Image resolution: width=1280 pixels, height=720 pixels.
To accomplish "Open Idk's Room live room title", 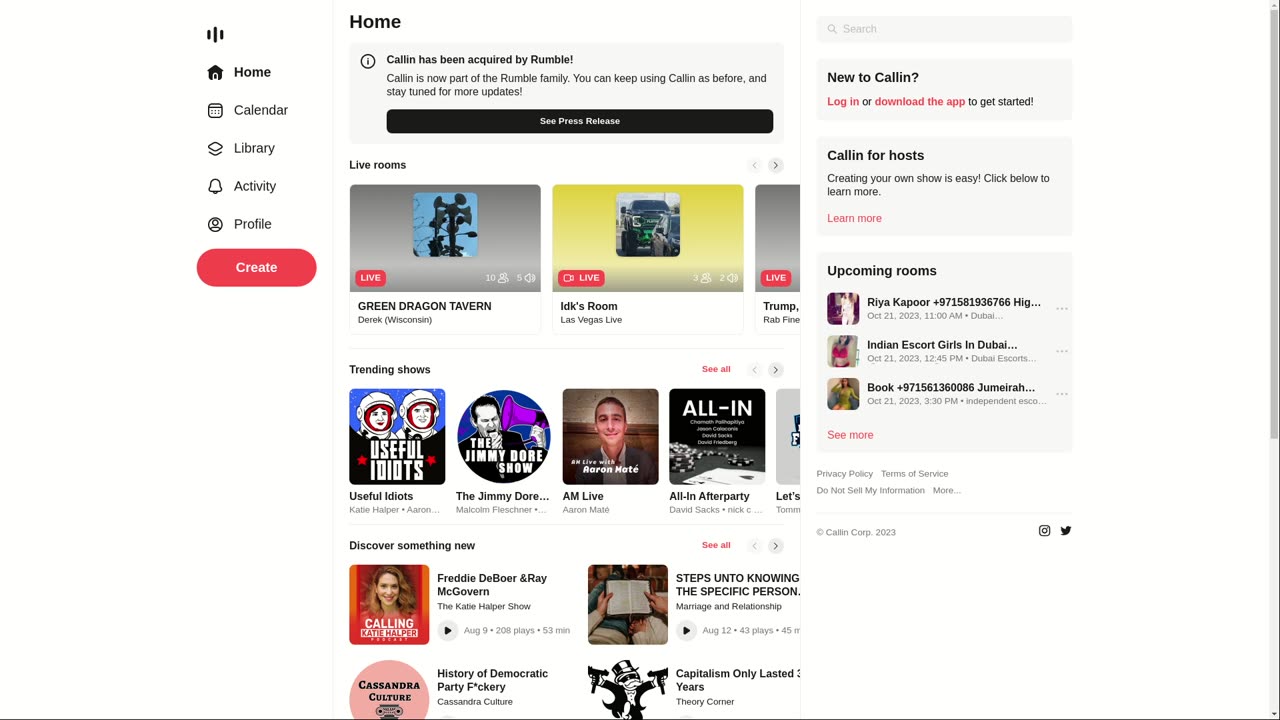I will 589,306.
